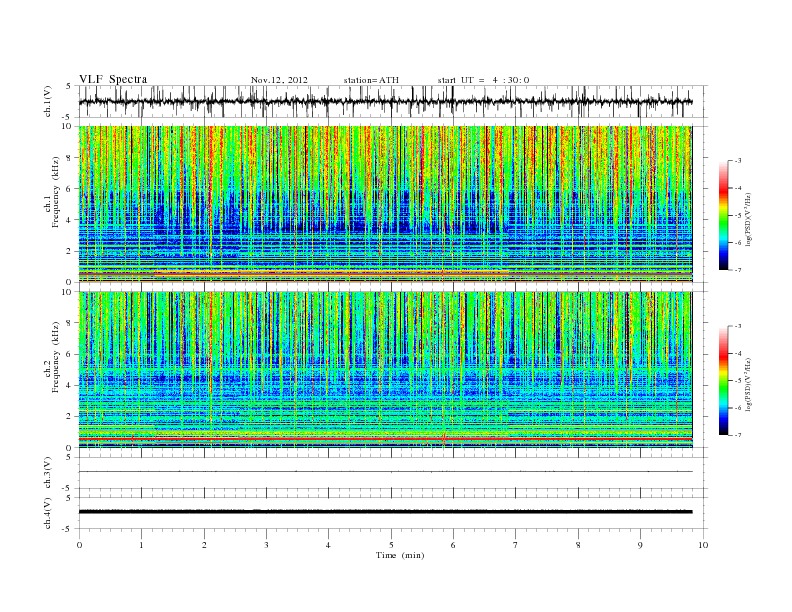The image size is (792, 612).
Task: Click the ch.2 PSD color bar
Action: (x=723, y=380)
